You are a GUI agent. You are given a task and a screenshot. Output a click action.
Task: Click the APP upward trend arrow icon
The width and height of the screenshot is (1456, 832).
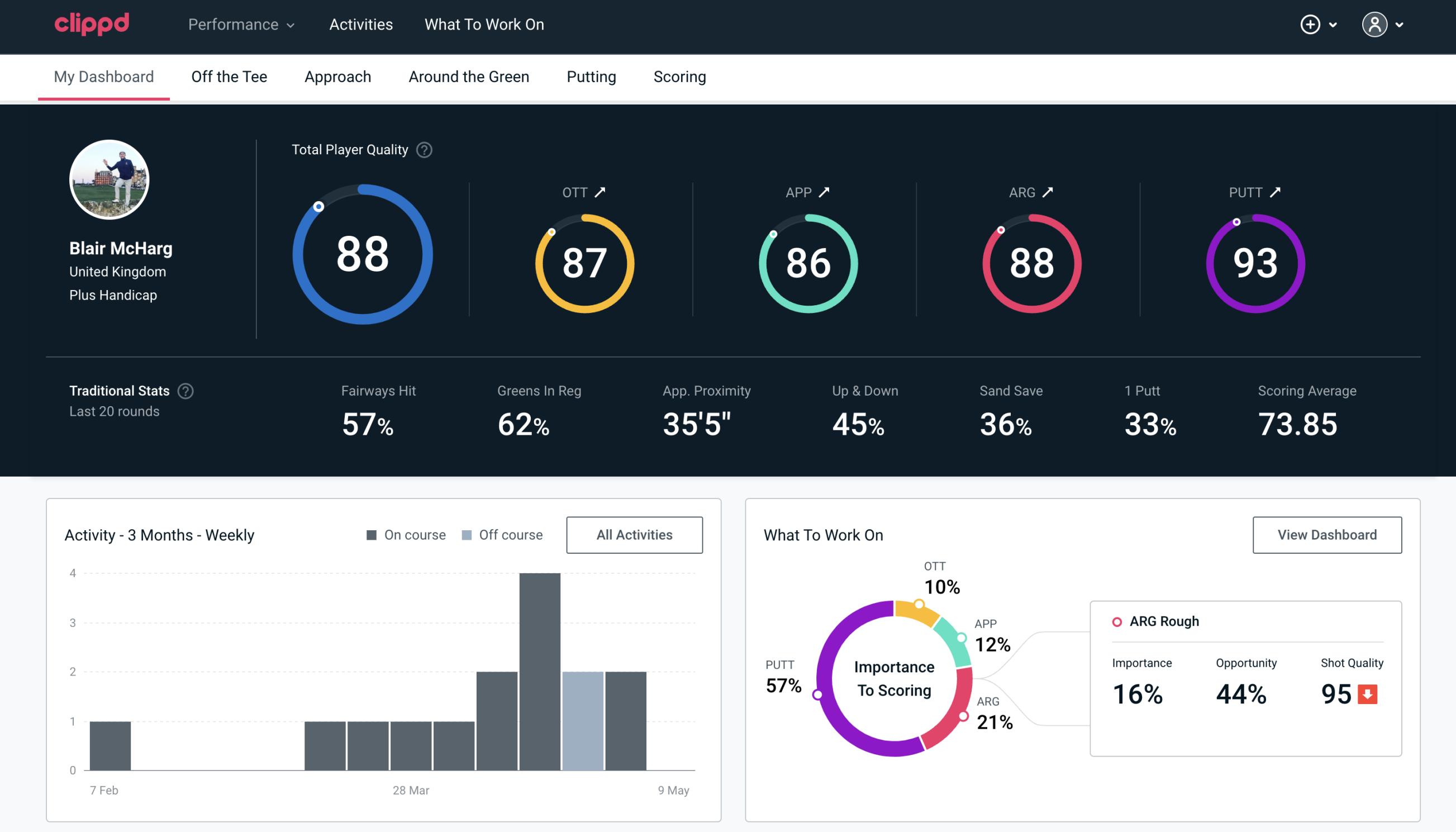pyautogui.click(x=824, y=192)
